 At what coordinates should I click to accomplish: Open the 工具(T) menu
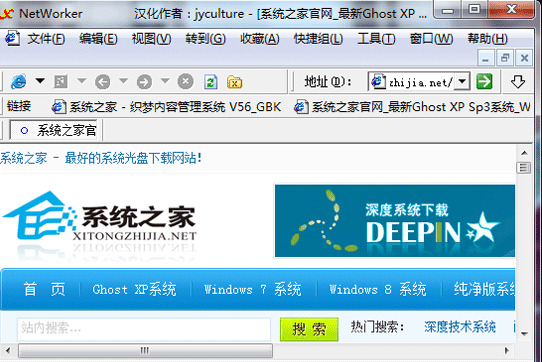click(376, 39)
